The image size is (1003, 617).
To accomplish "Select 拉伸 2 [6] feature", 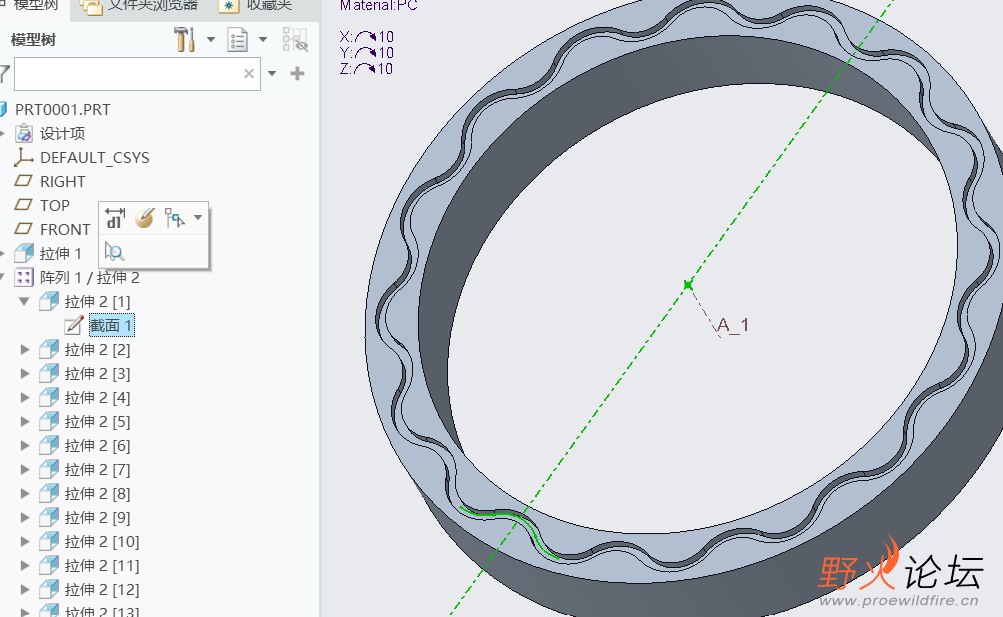I will coord(97,446).
